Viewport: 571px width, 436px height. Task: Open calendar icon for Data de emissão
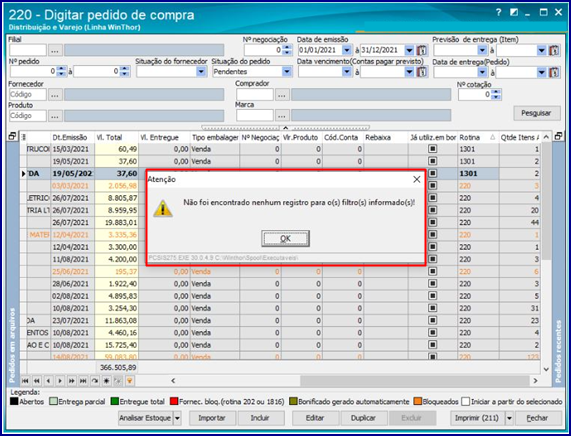[422, 50]
